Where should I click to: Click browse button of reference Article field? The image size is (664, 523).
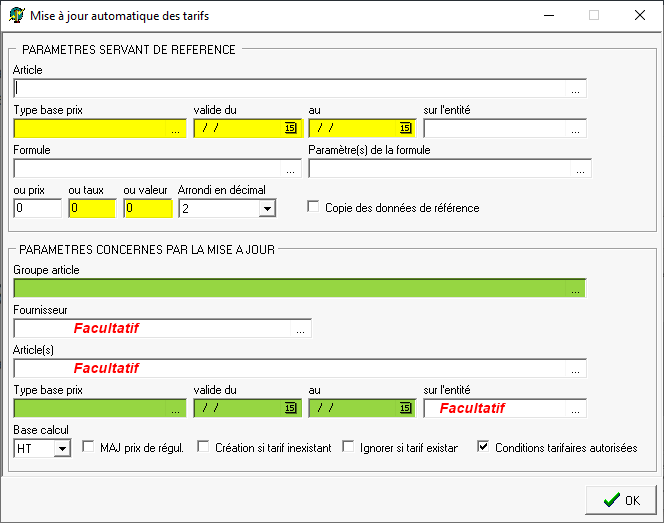click(576, 89)
